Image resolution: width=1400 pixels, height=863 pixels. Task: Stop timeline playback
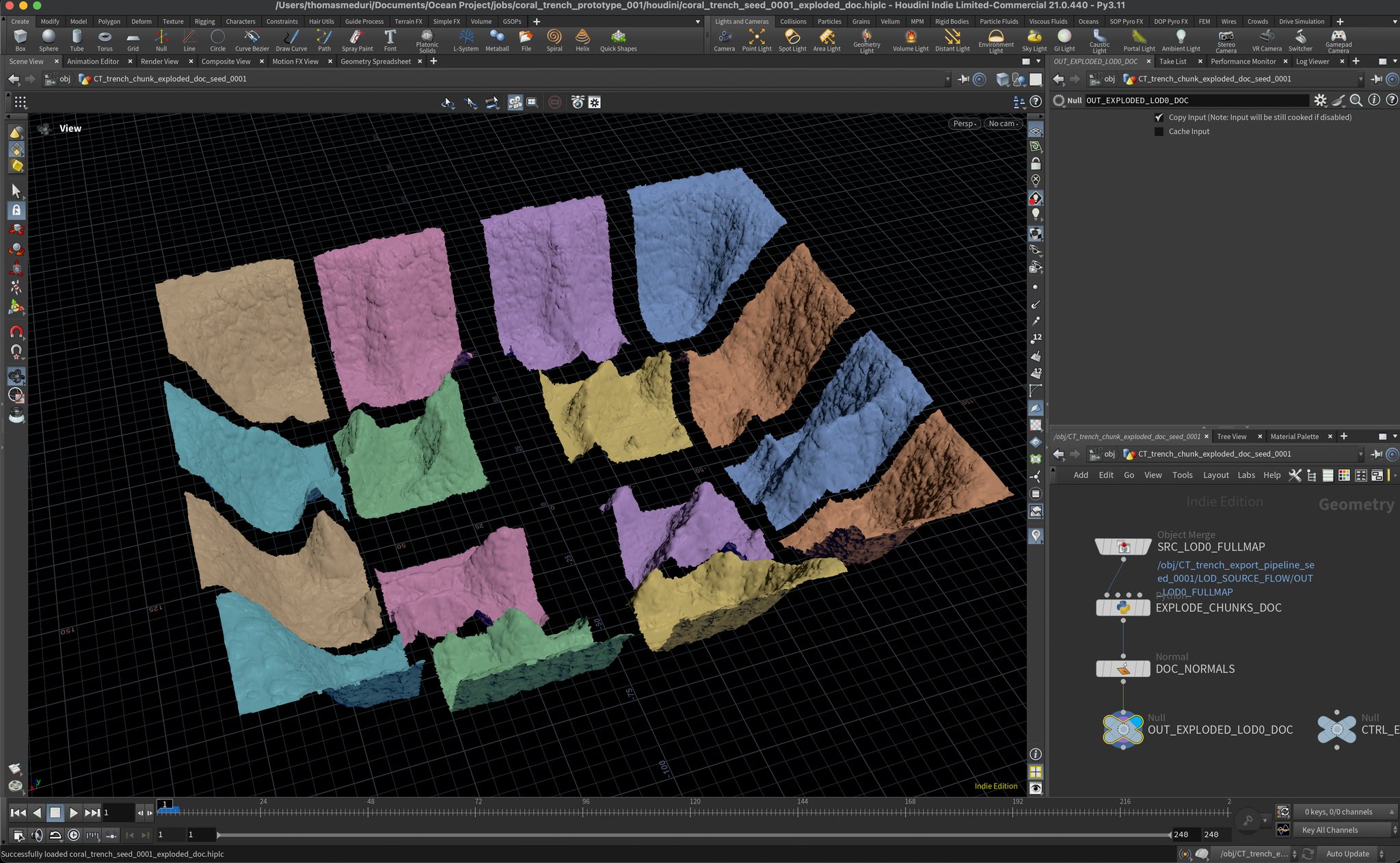click(55, 812)
